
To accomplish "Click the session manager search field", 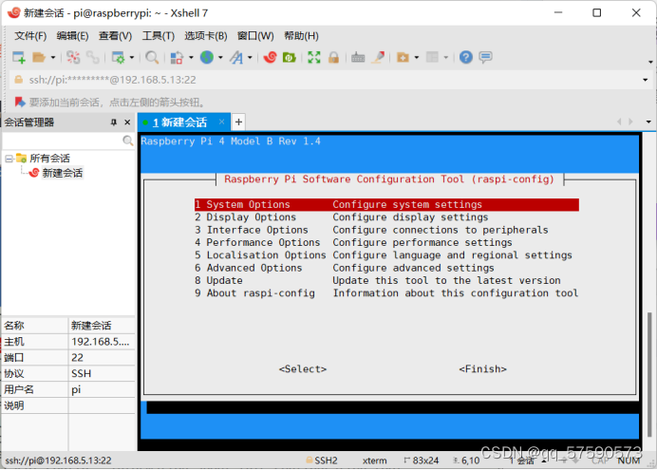I will (63, 141).
